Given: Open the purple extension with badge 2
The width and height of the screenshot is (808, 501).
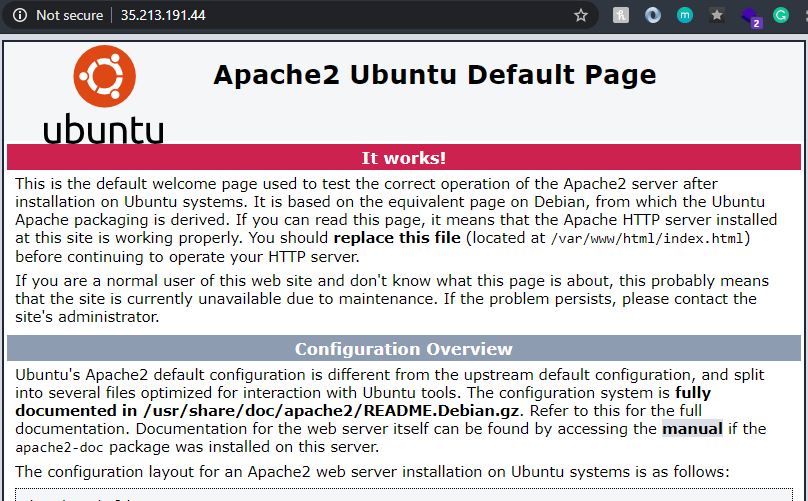Looking at the screenshot, I should click(x=751, y=16).
